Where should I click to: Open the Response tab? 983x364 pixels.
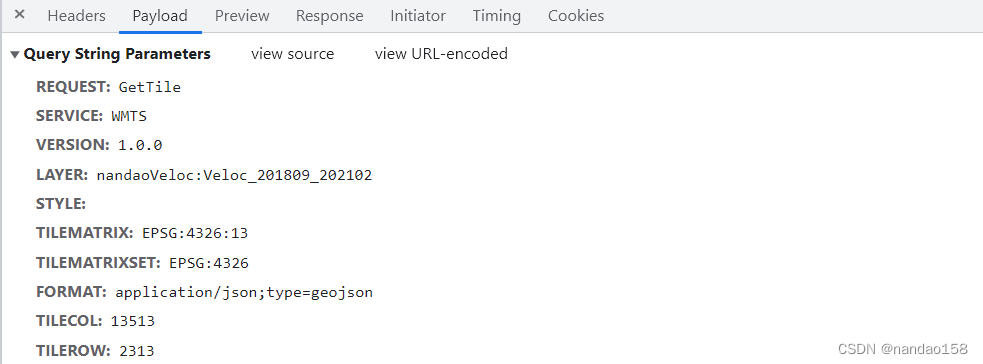click(329, 16)
